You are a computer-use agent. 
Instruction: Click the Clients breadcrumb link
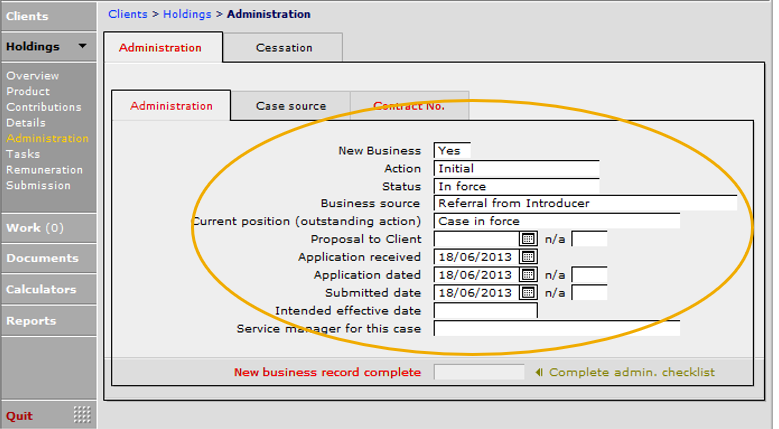pyautogui.click(x=128, y=14)
